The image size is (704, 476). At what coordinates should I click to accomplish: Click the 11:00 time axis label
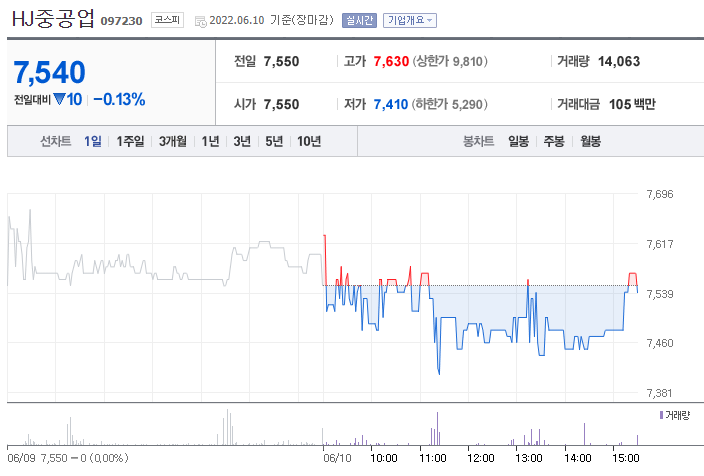(x=433, y=458)
